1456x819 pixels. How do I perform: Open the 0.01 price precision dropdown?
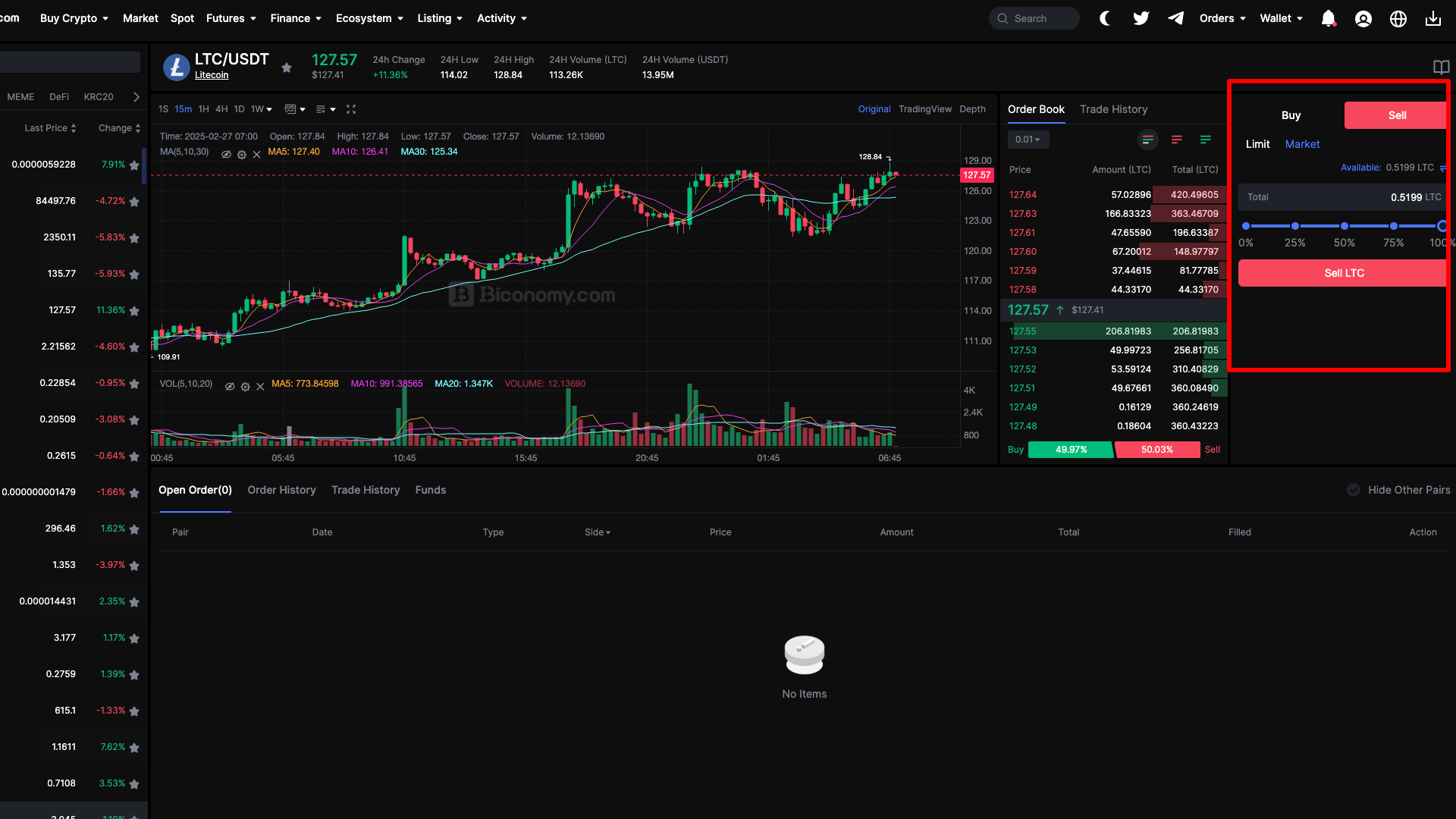click(1028, 140)
